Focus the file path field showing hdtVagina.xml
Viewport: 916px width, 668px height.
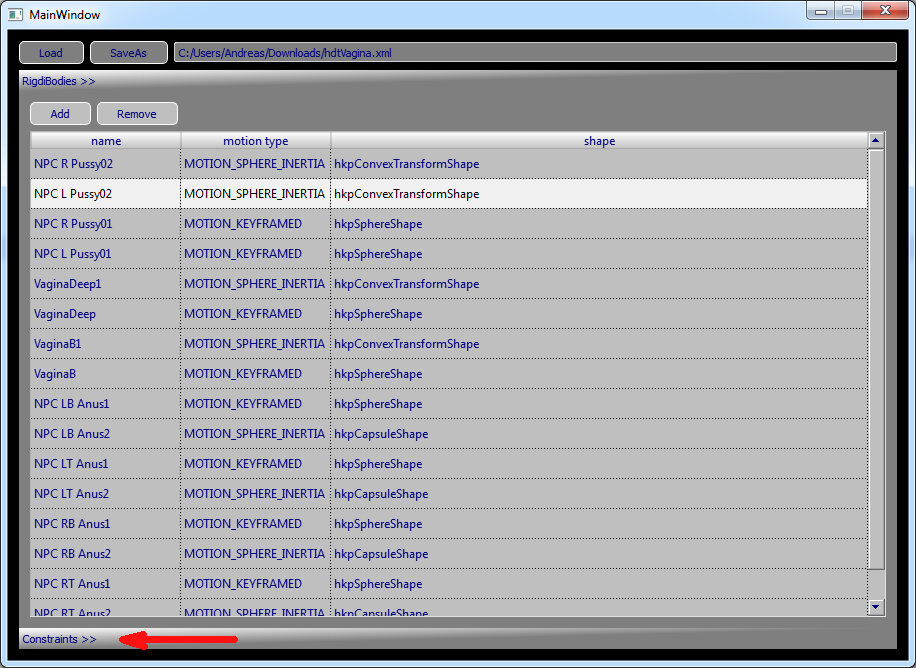pyautogui.click(x=535, y=53)
